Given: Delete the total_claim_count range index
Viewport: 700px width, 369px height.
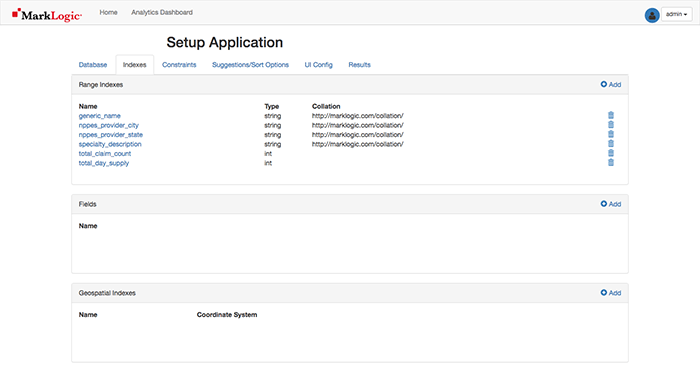Looking at the screenshot, I should coord(611,153).
